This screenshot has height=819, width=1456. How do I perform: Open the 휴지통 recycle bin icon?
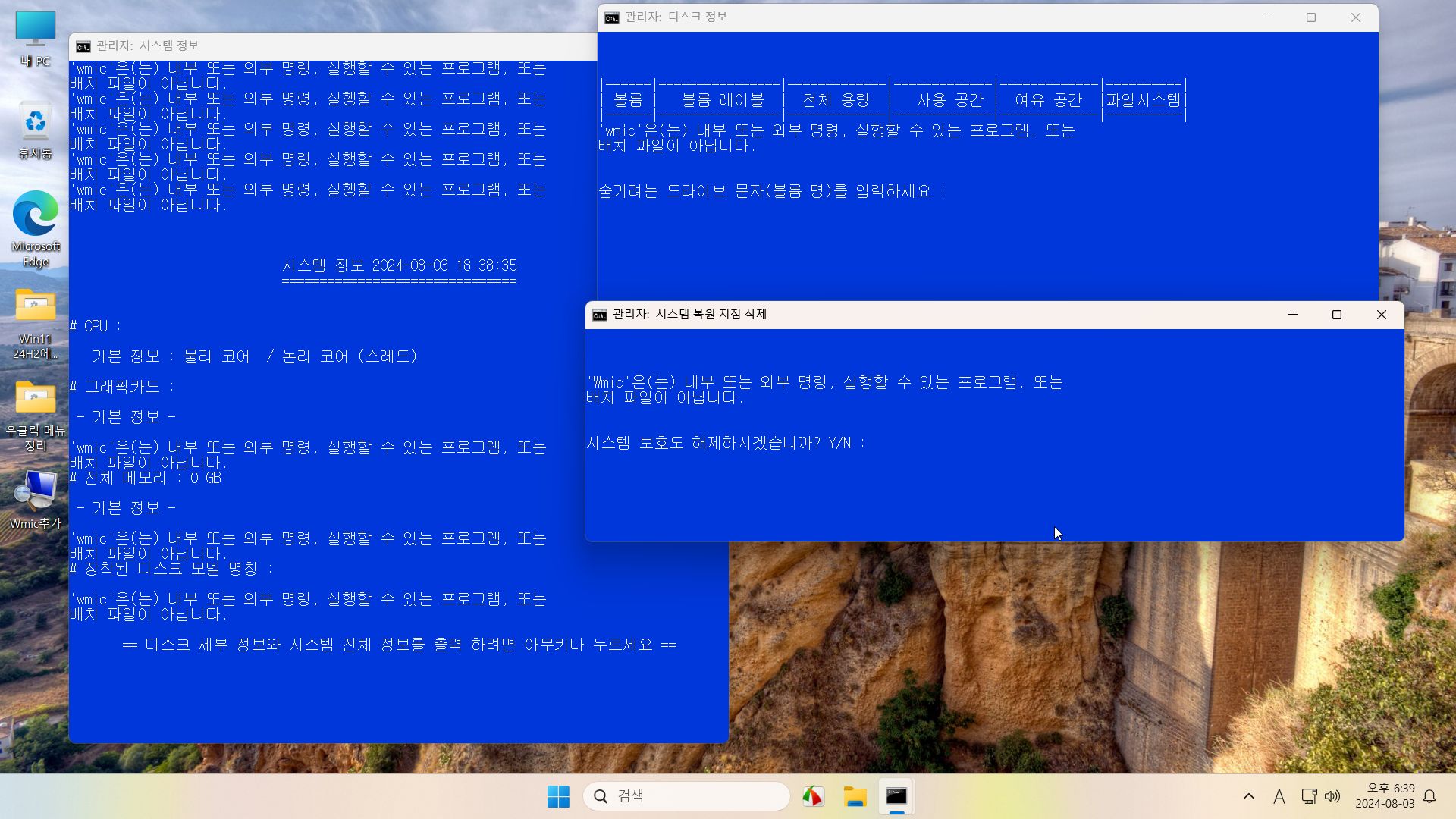[36, 130]
